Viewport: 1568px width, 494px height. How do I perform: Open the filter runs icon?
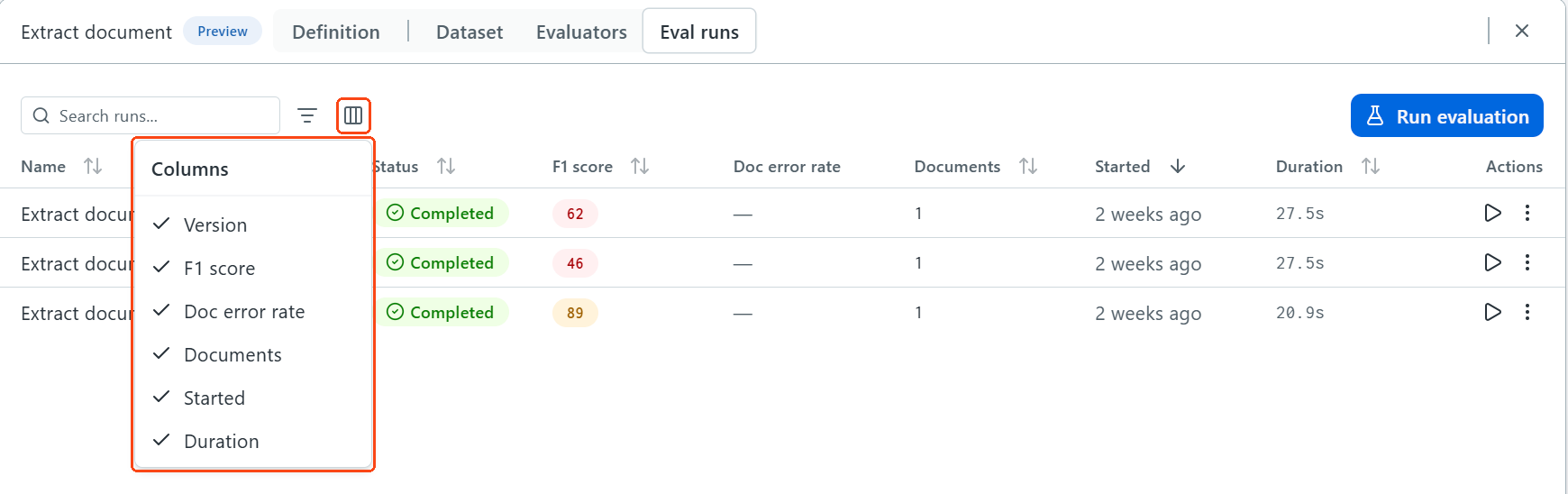coord(307,115)
